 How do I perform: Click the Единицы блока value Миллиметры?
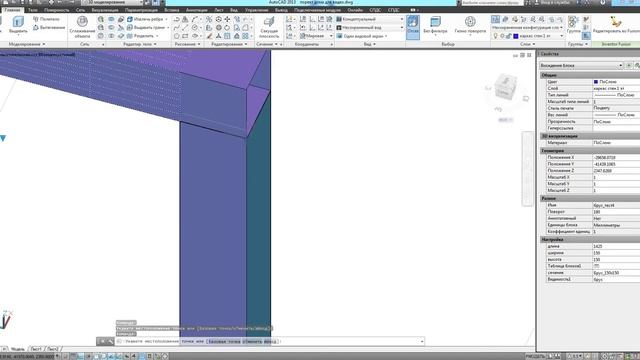[x=616, y=225]
